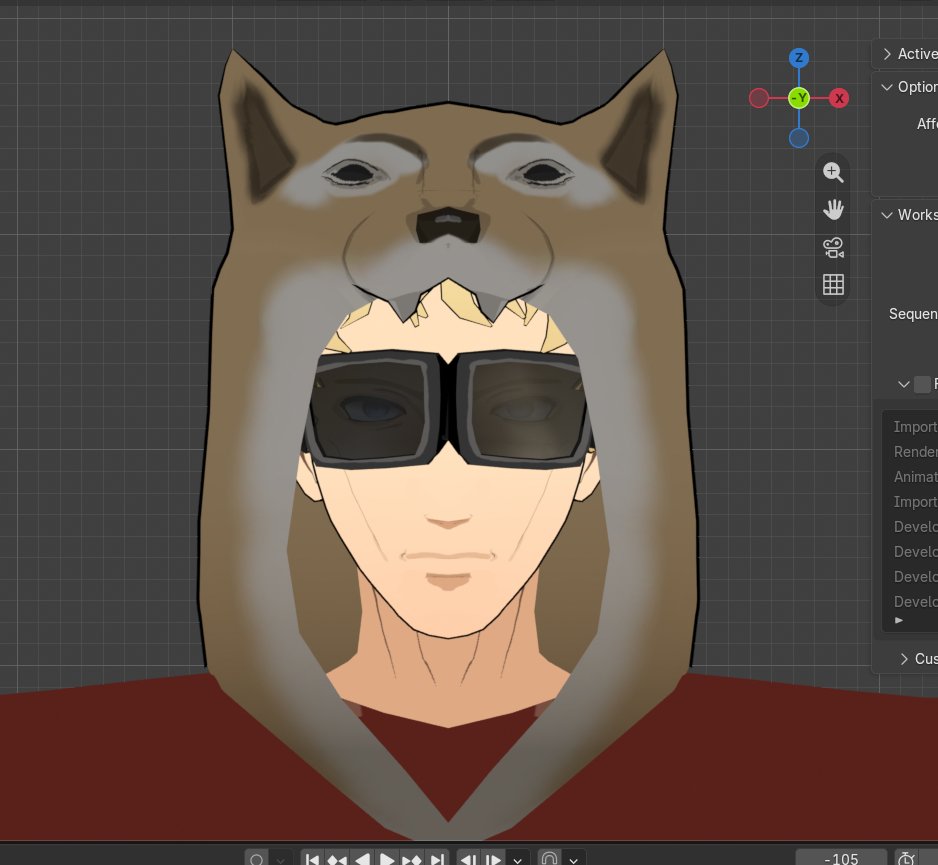Switch orthographic/perspective with the grid icon
Image resolution: width=938 pixels, height=865 pixels.
click(833, 284)
